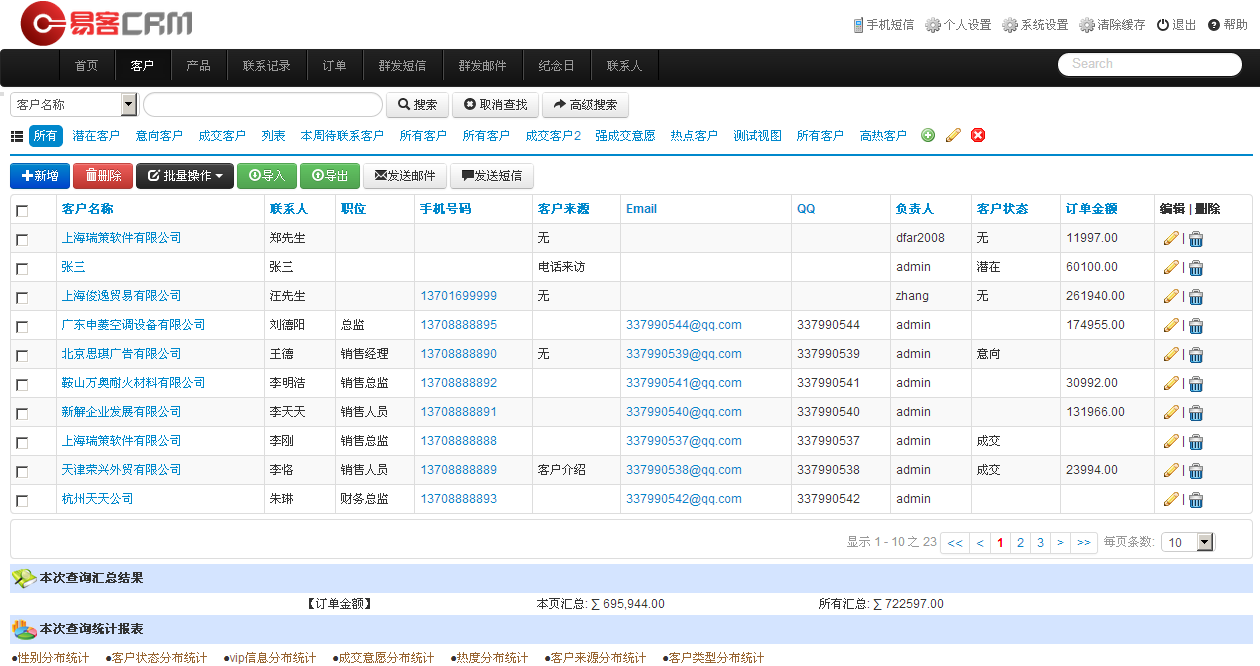The height and width of the screenshot is (666, 1260).
Task: Go to 产品 navigation tab
Action: click(198, 66)
